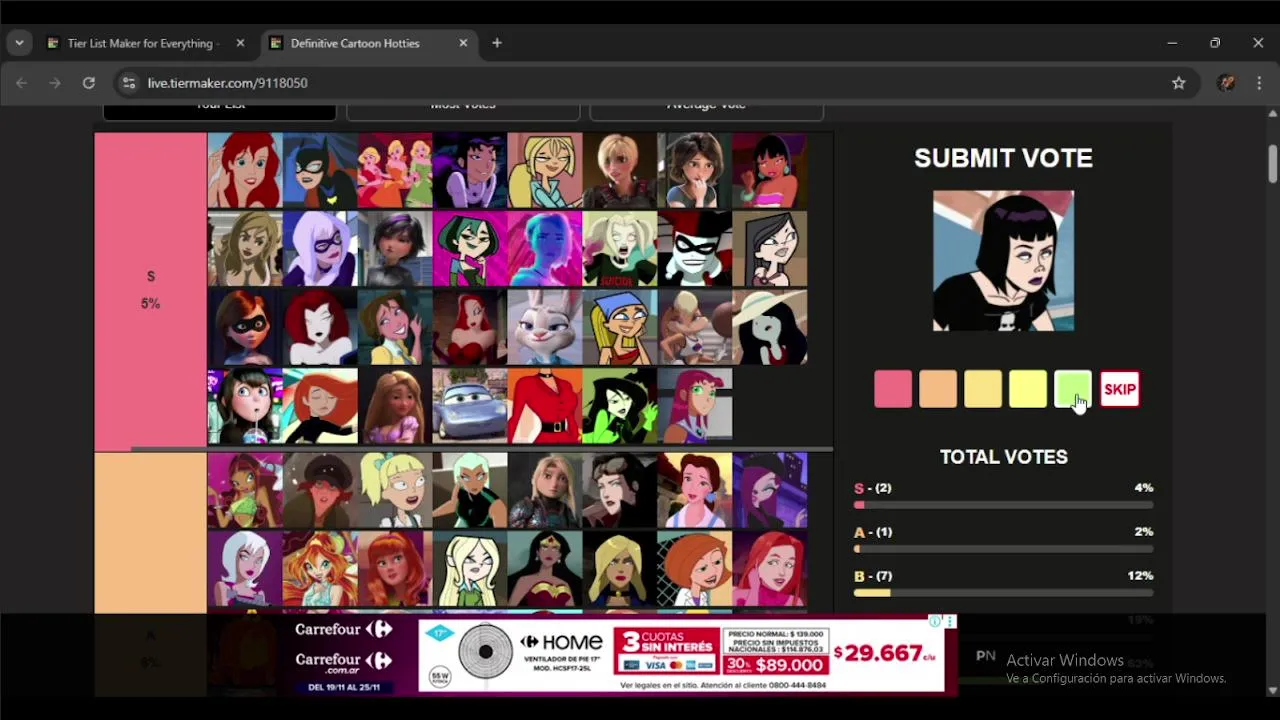Select the Wonder Woman thumbnail in A tier
1280x720 pixels.
tap(545, 568)
